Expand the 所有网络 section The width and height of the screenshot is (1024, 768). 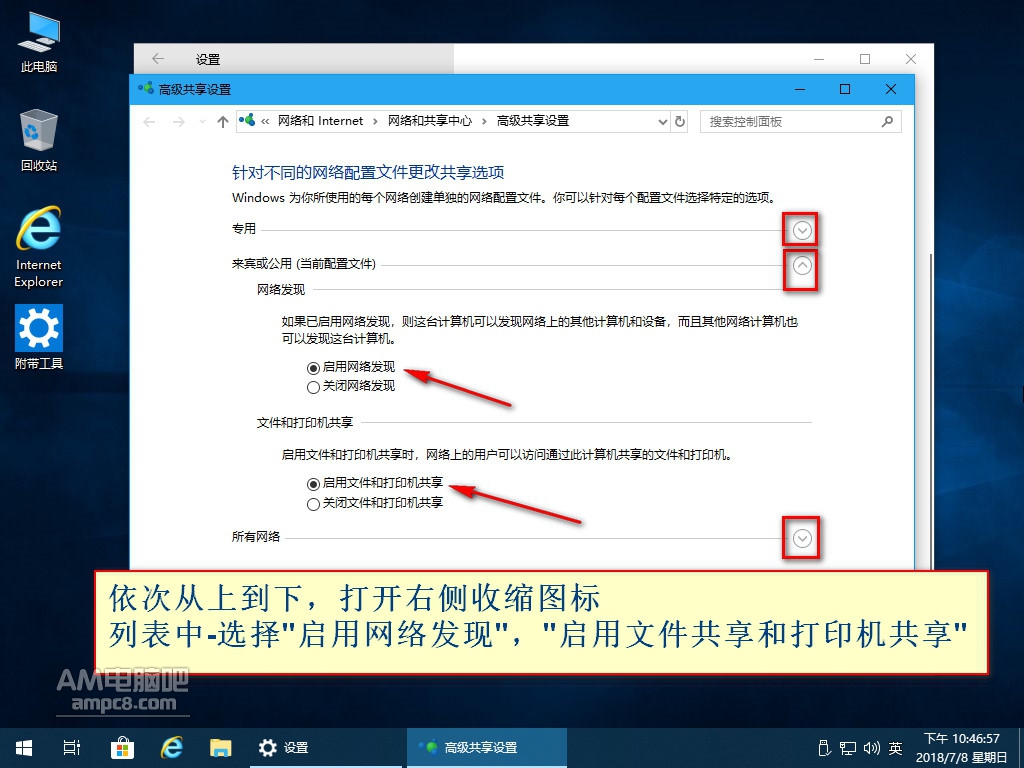[x=802, y=538]
